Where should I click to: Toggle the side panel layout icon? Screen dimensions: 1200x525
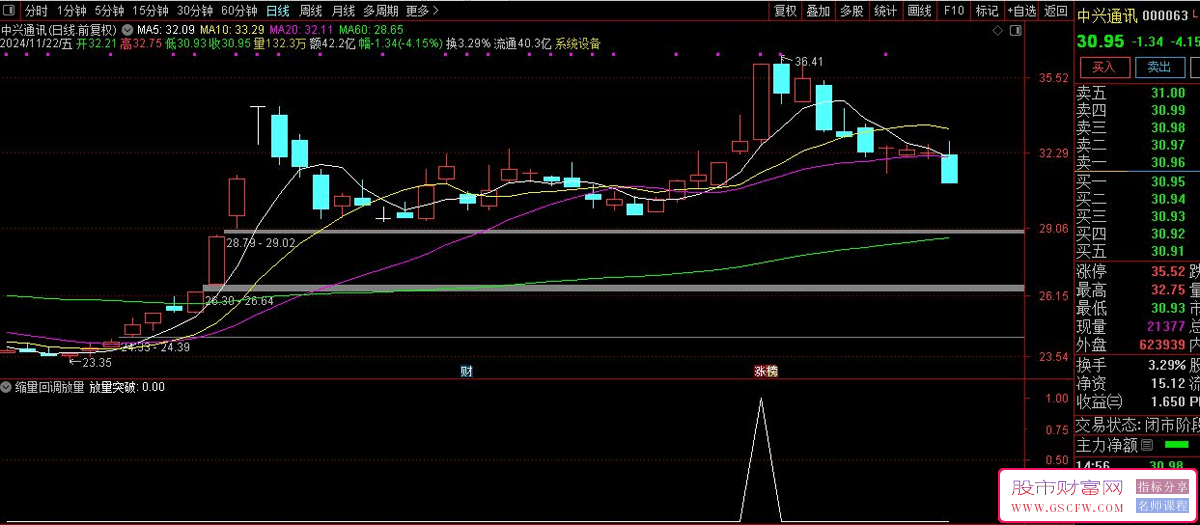1018,32
